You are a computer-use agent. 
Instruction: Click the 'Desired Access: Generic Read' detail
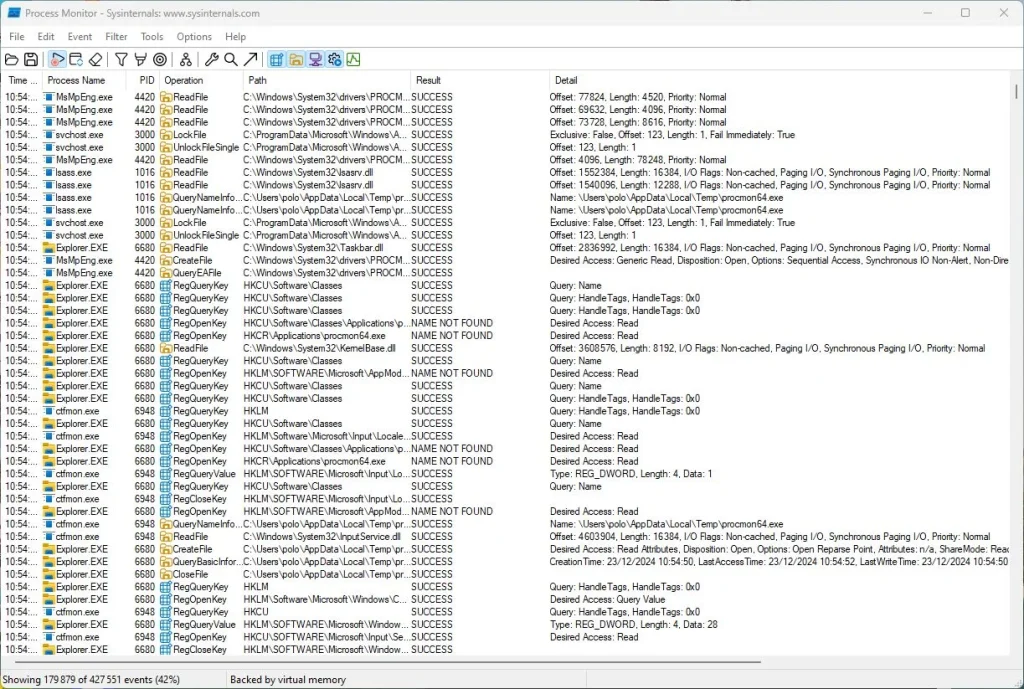tap(779, 261)
